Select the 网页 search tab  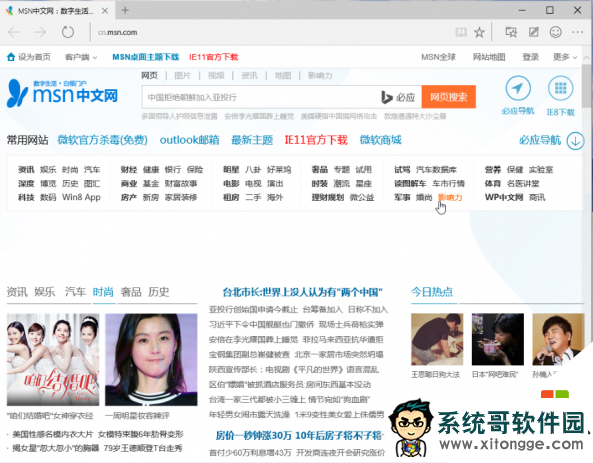[x=149, y=75]
